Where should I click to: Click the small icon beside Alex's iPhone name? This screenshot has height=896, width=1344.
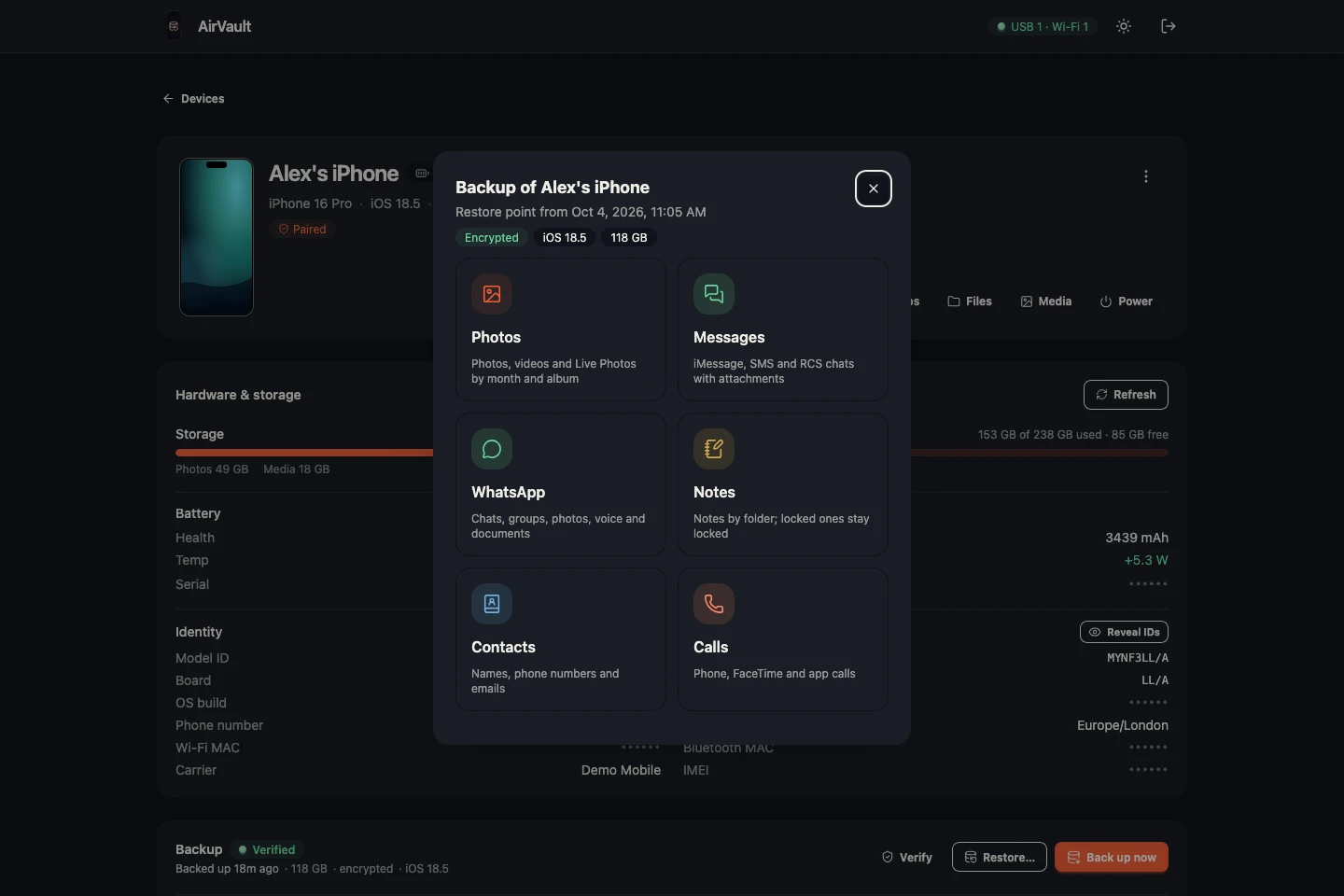click(x=422, y=174)
